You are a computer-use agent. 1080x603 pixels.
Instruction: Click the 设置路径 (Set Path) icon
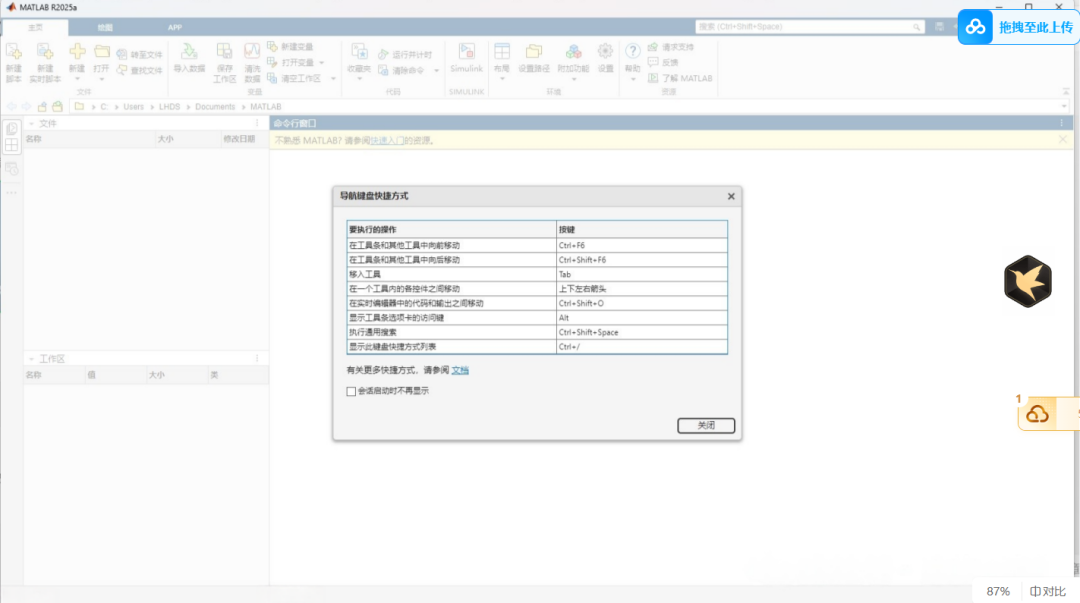534,52
